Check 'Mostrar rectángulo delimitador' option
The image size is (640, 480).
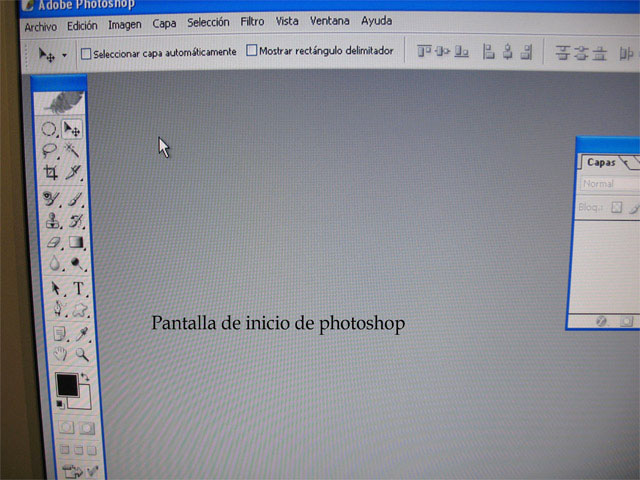coord(251,51)
